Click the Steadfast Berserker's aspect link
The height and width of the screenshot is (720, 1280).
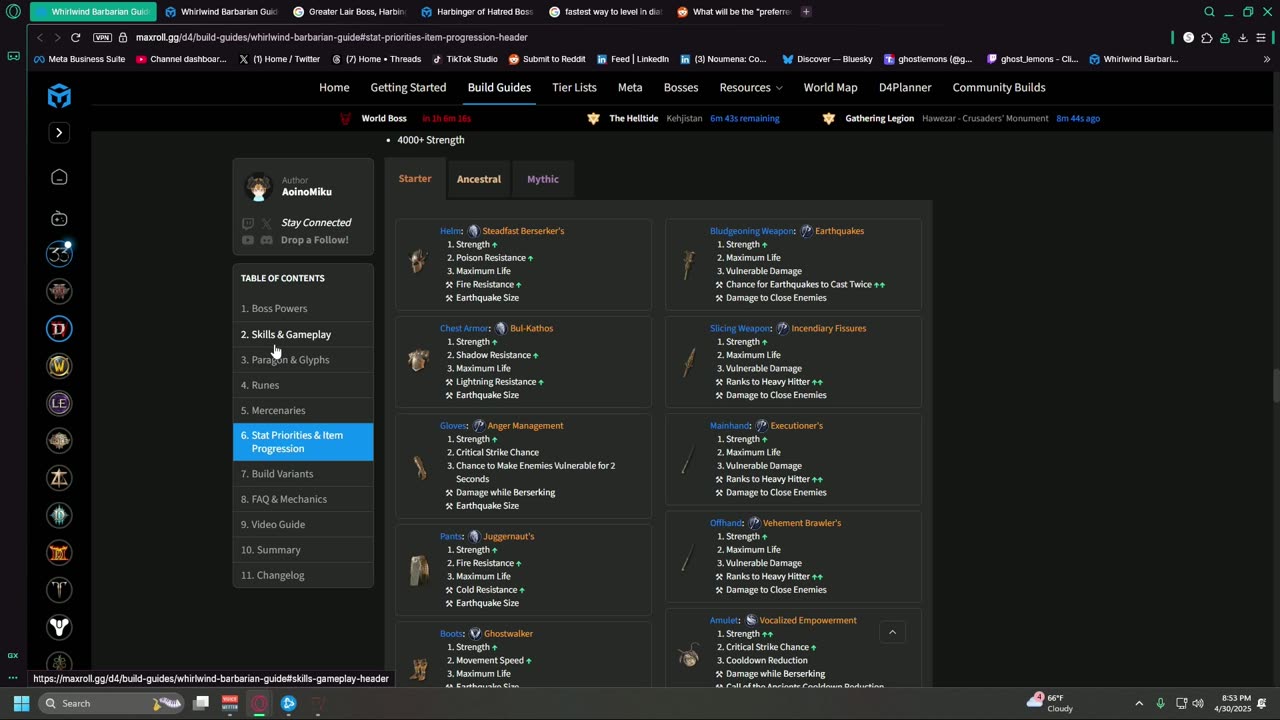[523, 231]
